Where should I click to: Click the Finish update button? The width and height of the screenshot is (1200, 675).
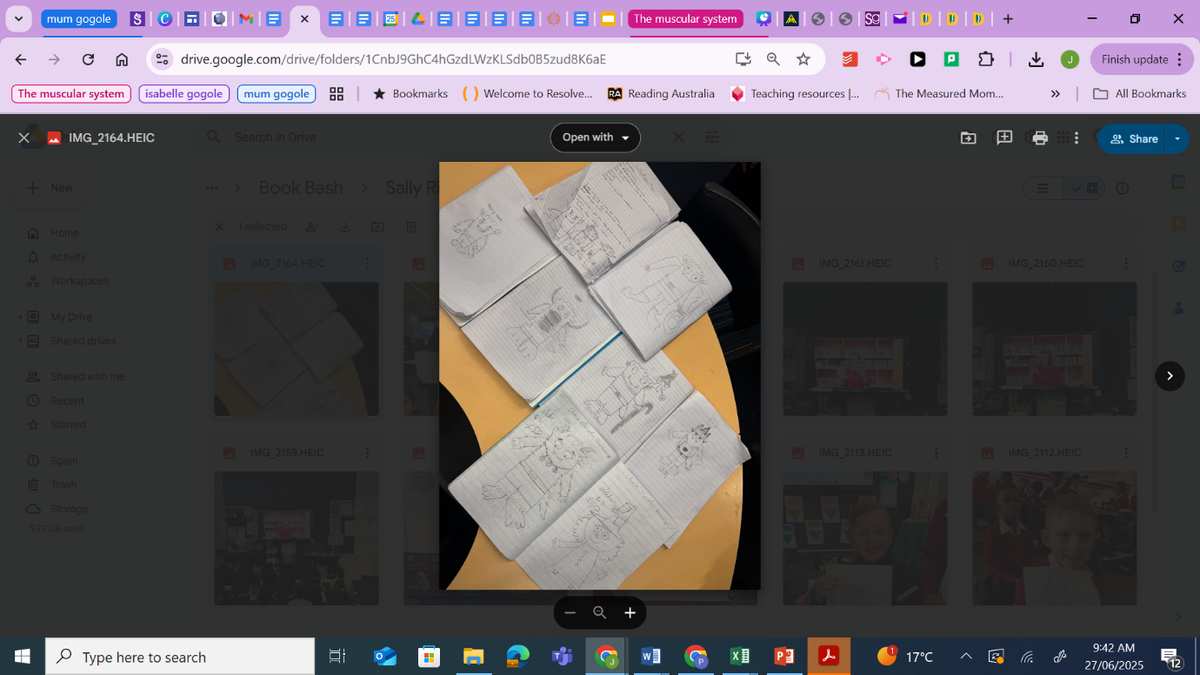coord(1143,60)
